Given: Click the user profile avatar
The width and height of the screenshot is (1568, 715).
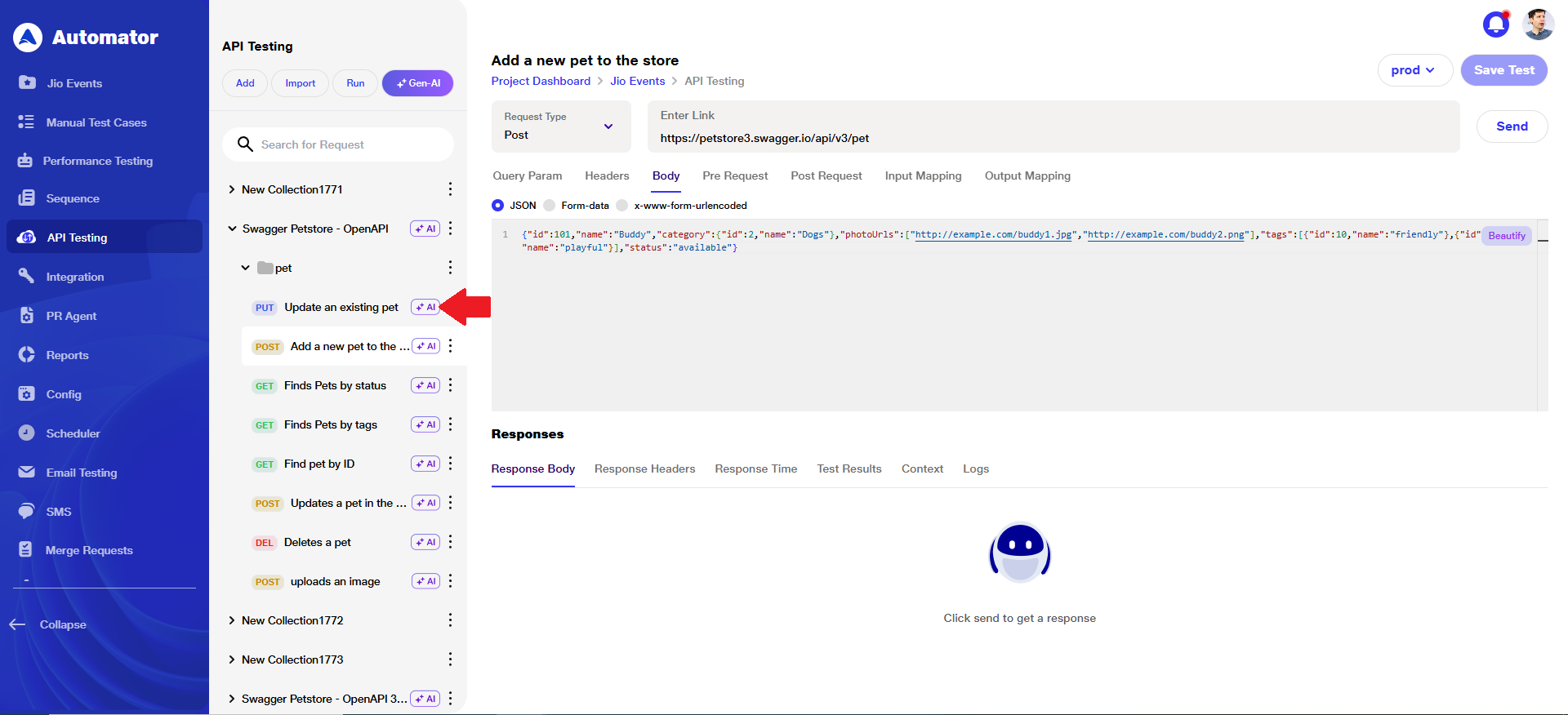Looking at the screenshot, I should (x=1538, y=24).
